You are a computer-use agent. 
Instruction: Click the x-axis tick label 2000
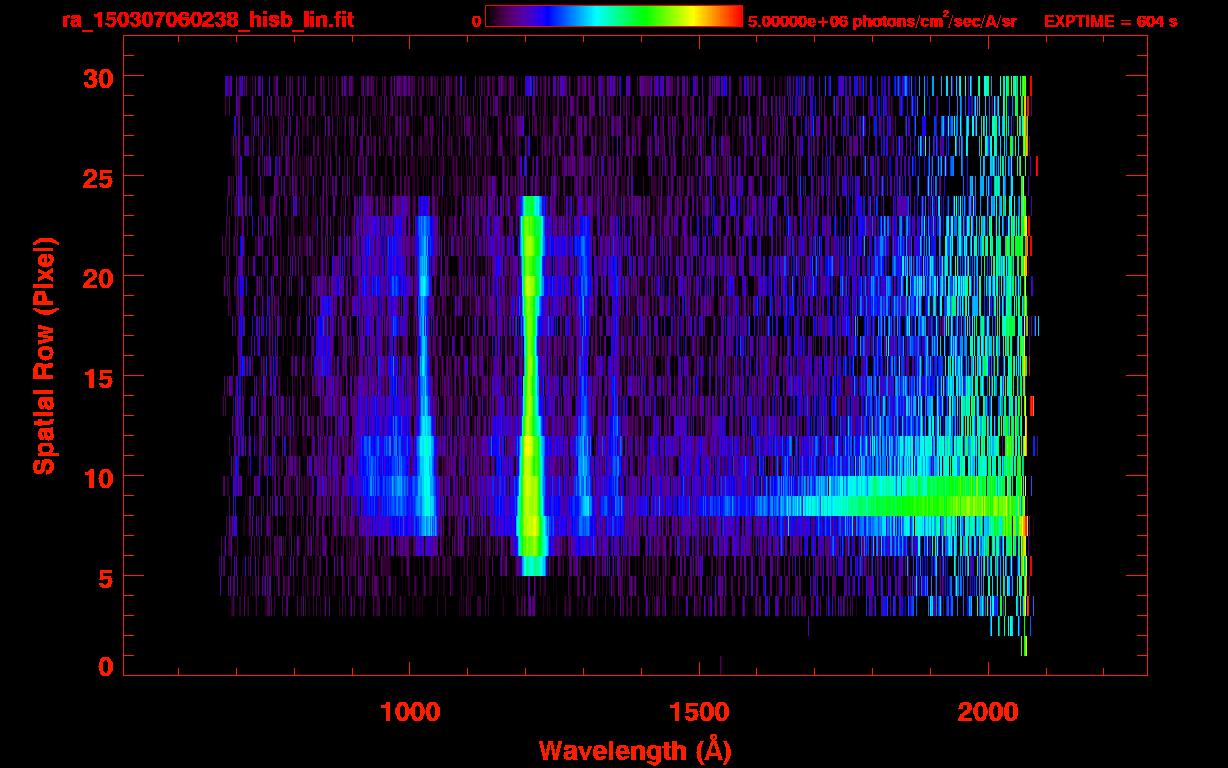pos(988,711)
